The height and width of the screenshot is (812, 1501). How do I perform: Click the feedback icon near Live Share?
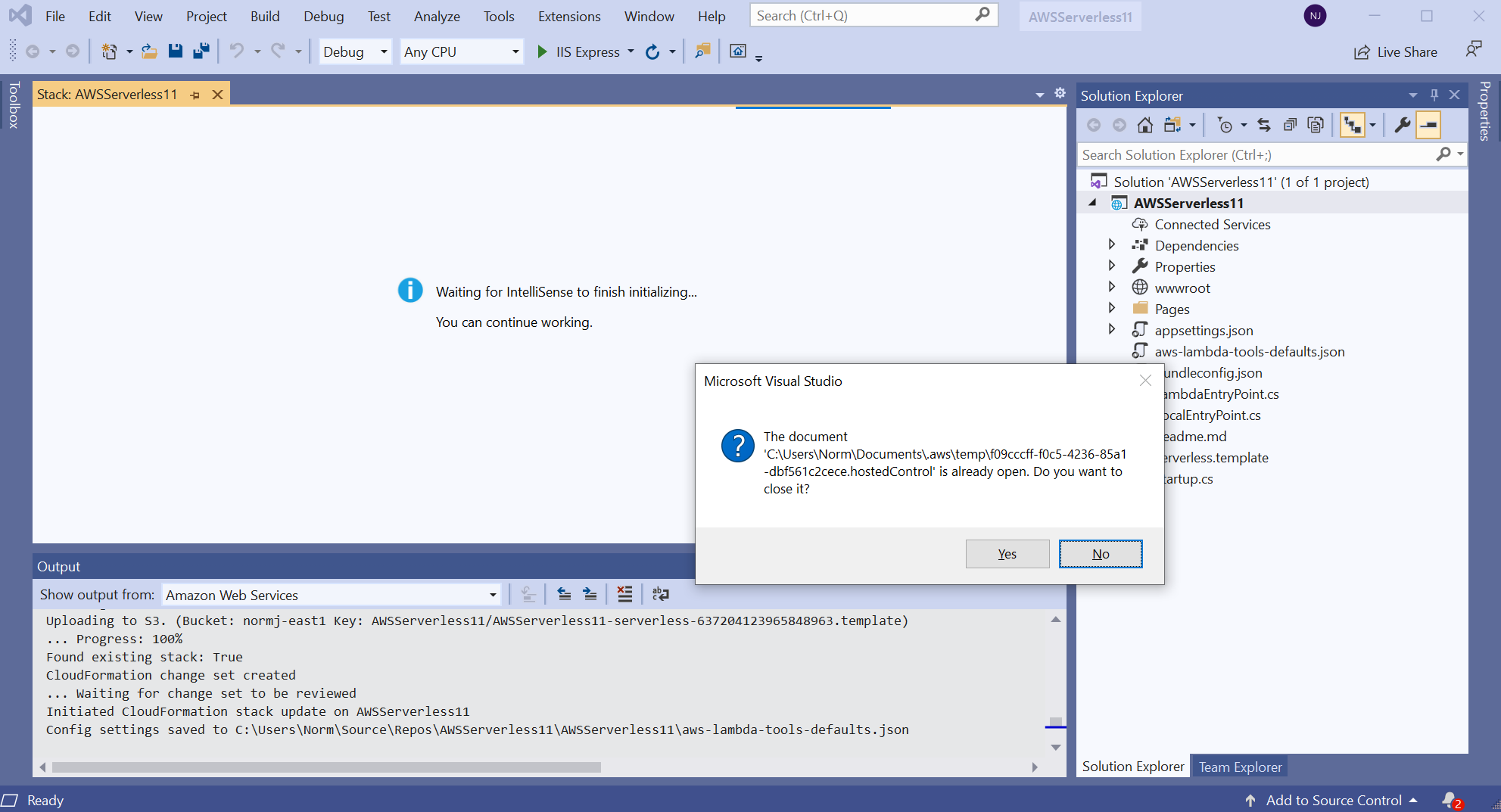click(x=1473, y=51)
